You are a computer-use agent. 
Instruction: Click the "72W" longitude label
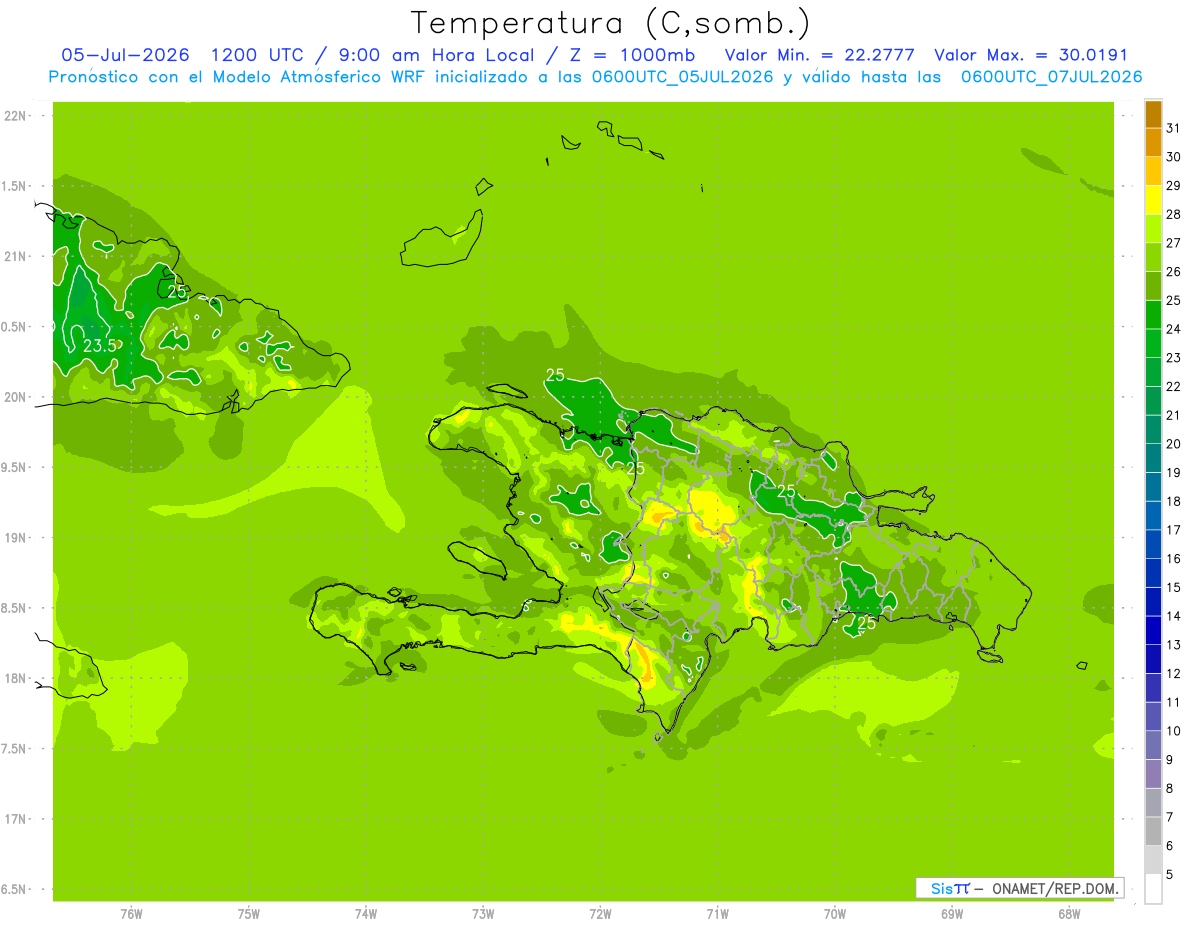coord(600,914)
